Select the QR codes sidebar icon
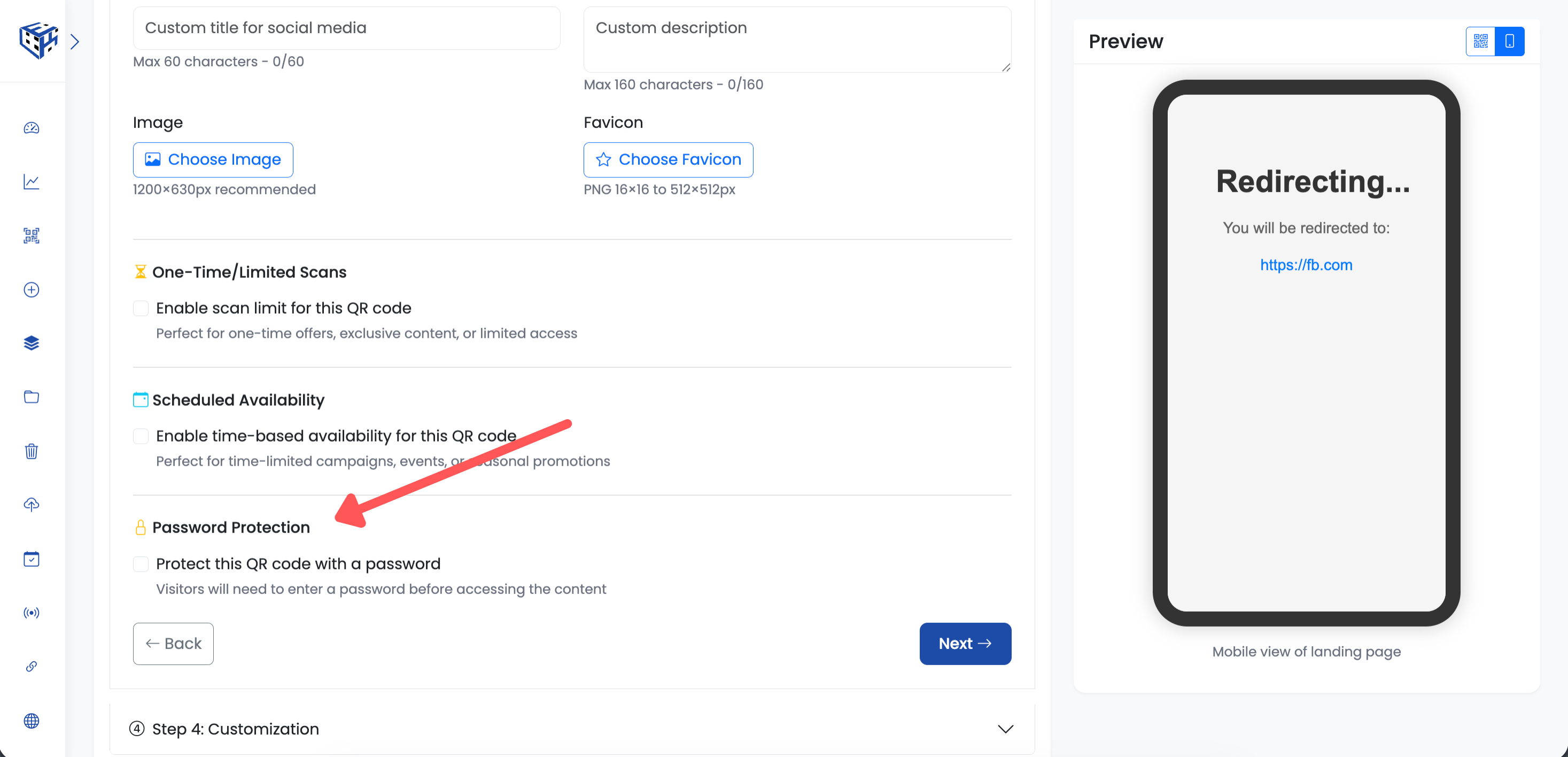Screen dimensions: 1568x757 click(x=31, y=236)
